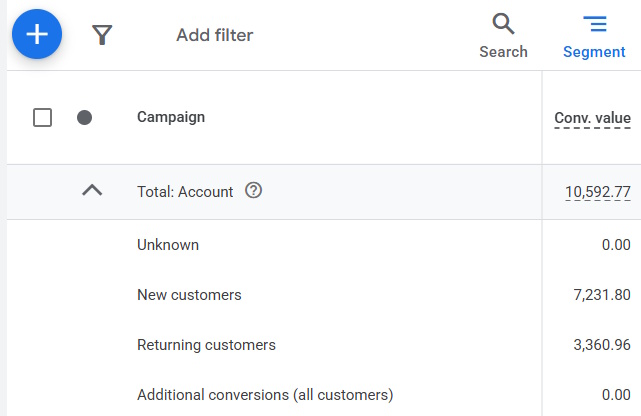The height and width of the screenshot is (416, 641).
Task: Tick the select-all checkbox in header
Action: pos(42,118)
